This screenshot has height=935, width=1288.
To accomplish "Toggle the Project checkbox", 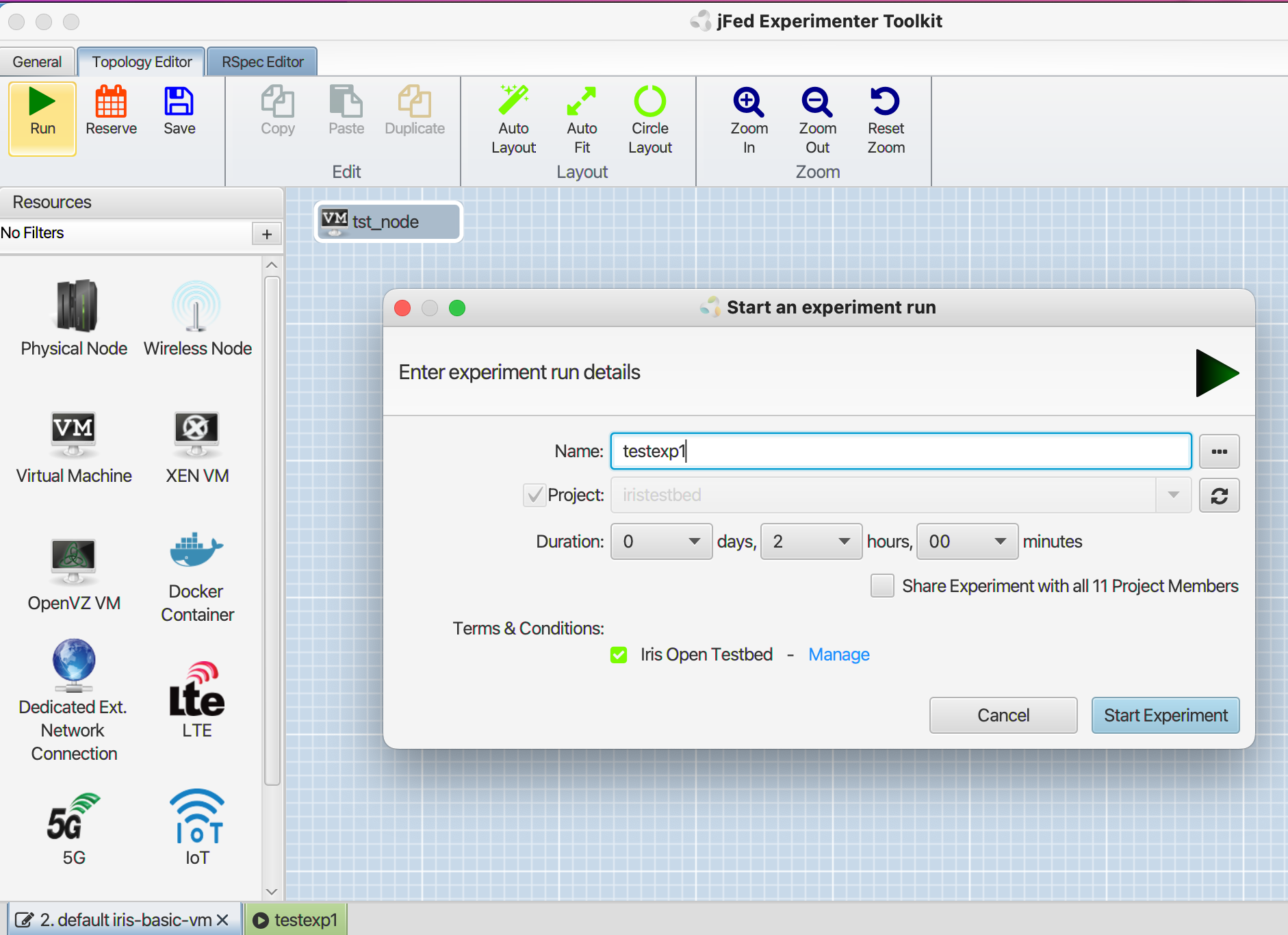I will click(x=534, y=495).
